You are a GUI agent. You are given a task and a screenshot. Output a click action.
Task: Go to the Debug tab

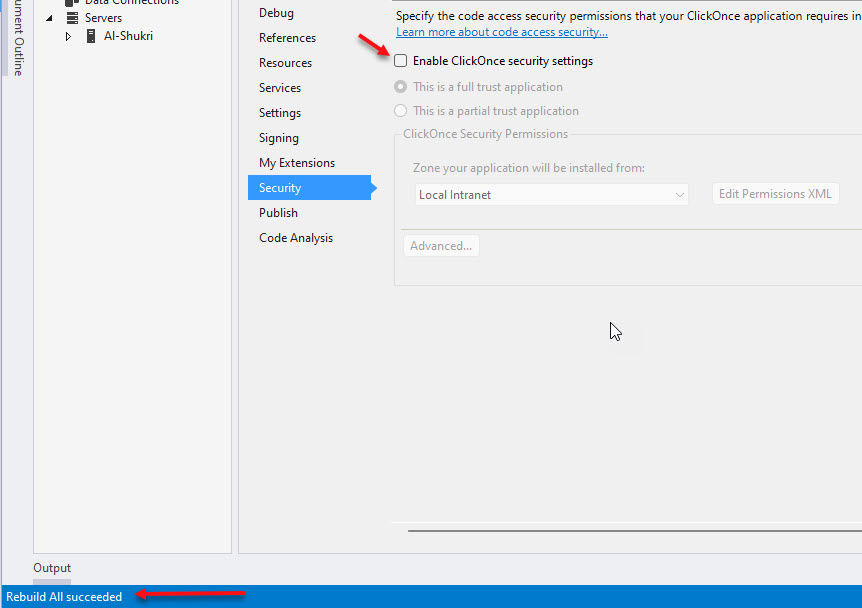(x=276, y=13)
